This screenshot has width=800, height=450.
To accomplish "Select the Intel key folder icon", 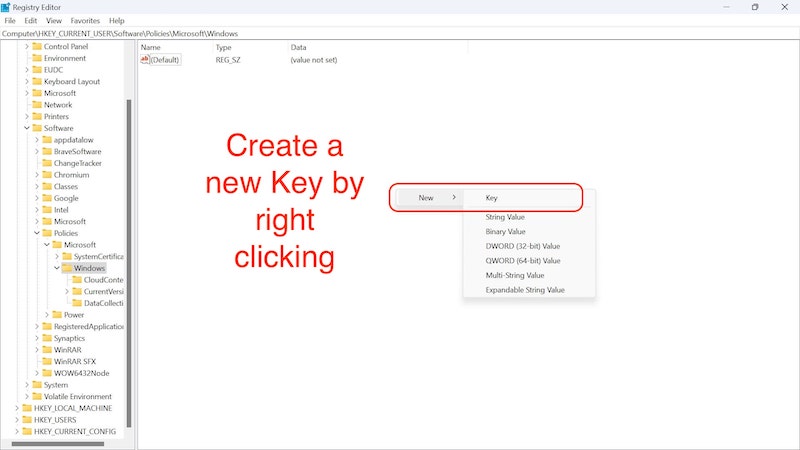I will (47, 210).
